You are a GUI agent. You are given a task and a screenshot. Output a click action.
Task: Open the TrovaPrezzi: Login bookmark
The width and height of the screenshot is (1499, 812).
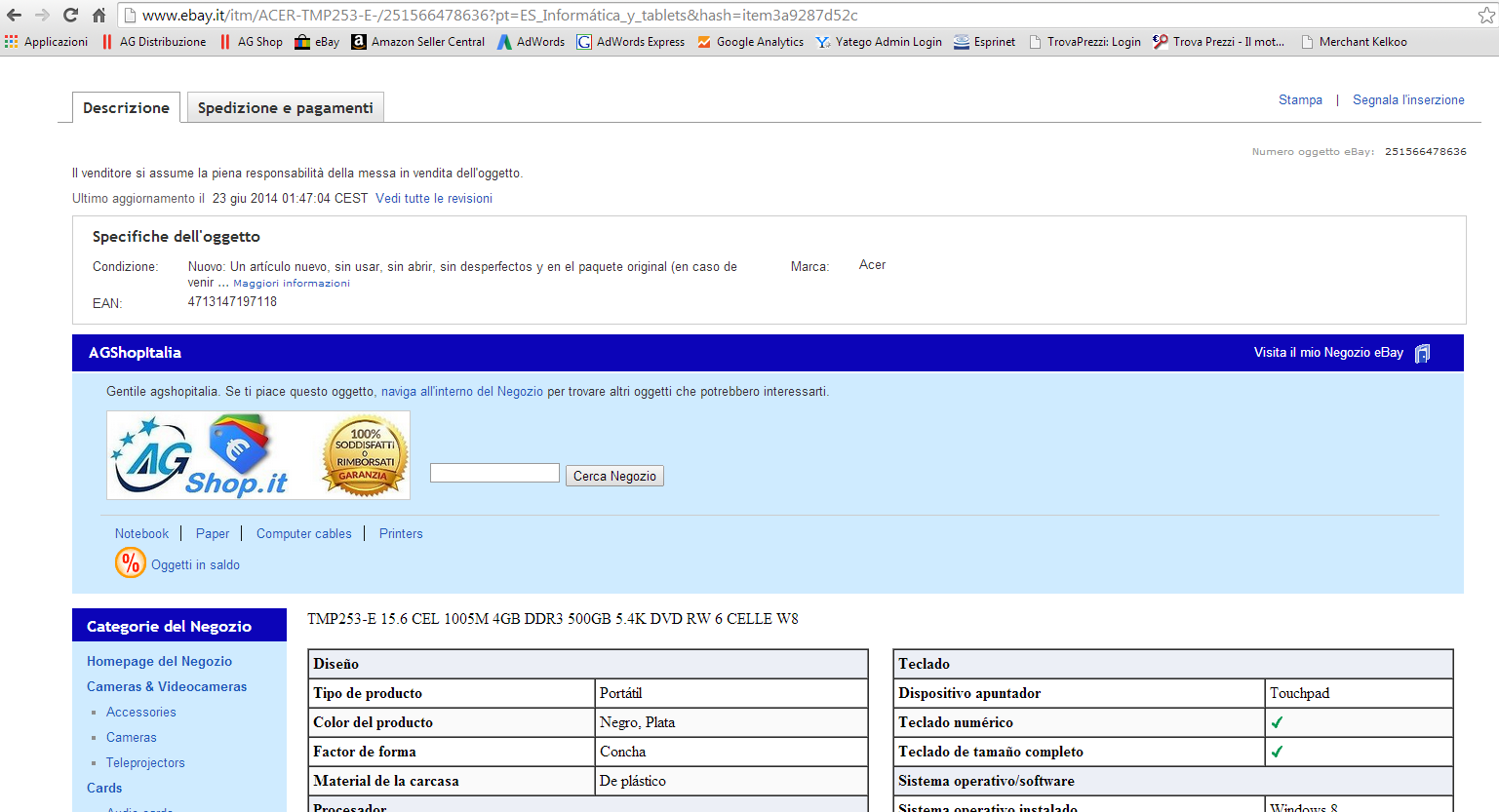[x=1085, y=42]
